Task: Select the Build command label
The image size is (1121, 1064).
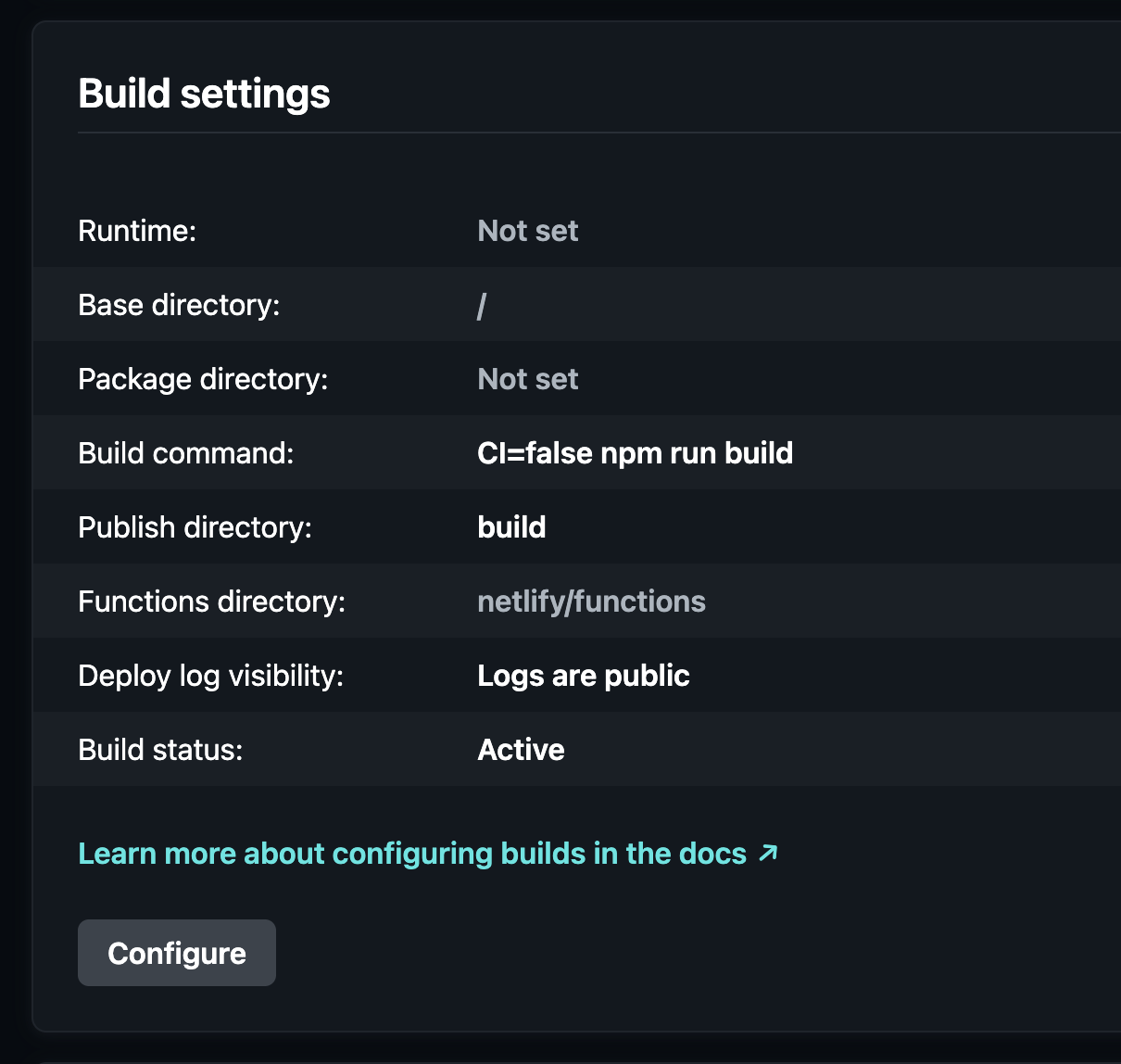Action: pyautogui.click(x=185, y=453)
